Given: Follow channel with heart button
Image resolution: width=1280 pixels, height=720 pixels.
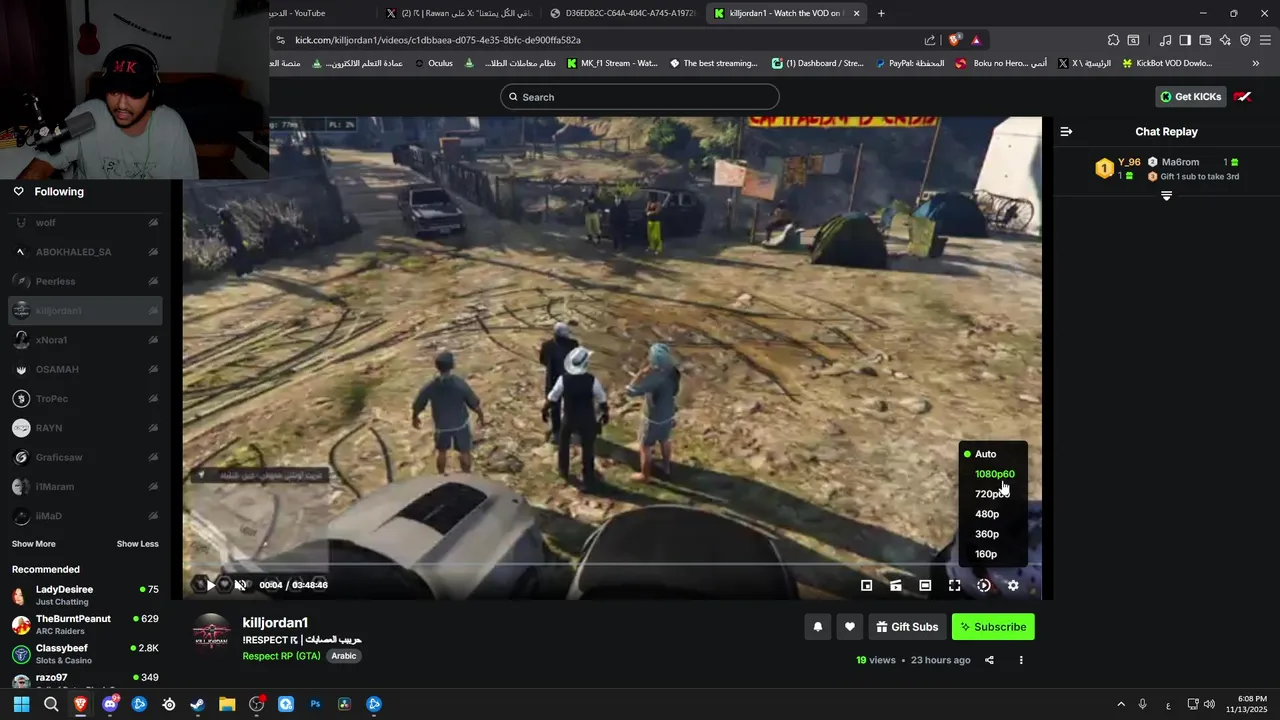Looking at the screenshot, I should tap(849, 627).
